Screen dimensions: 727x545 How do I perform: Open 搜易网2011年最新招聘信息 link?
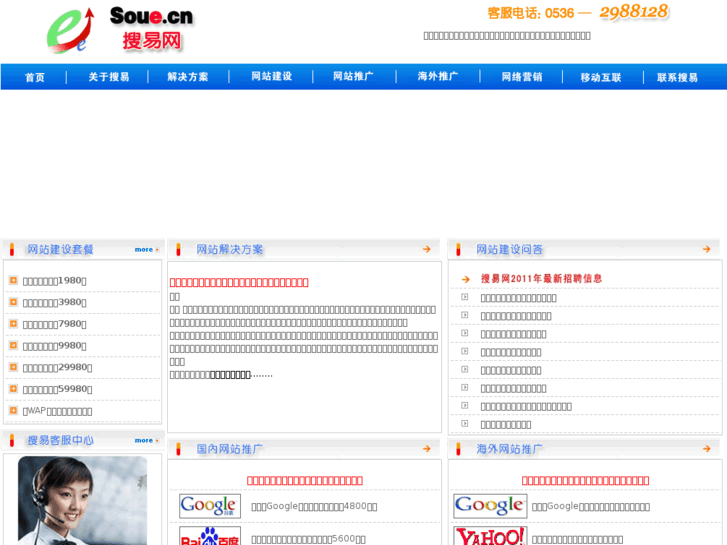(541, 279)
